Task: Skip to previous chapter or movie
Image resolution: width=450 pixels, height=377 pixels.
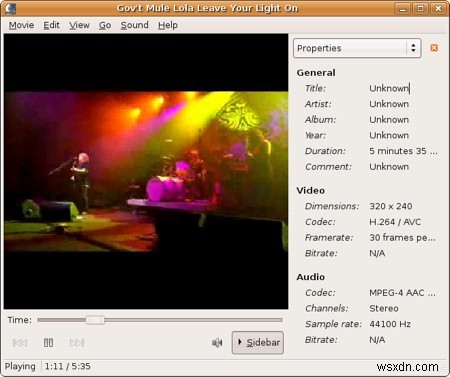Action: click(x=20, y=342)
